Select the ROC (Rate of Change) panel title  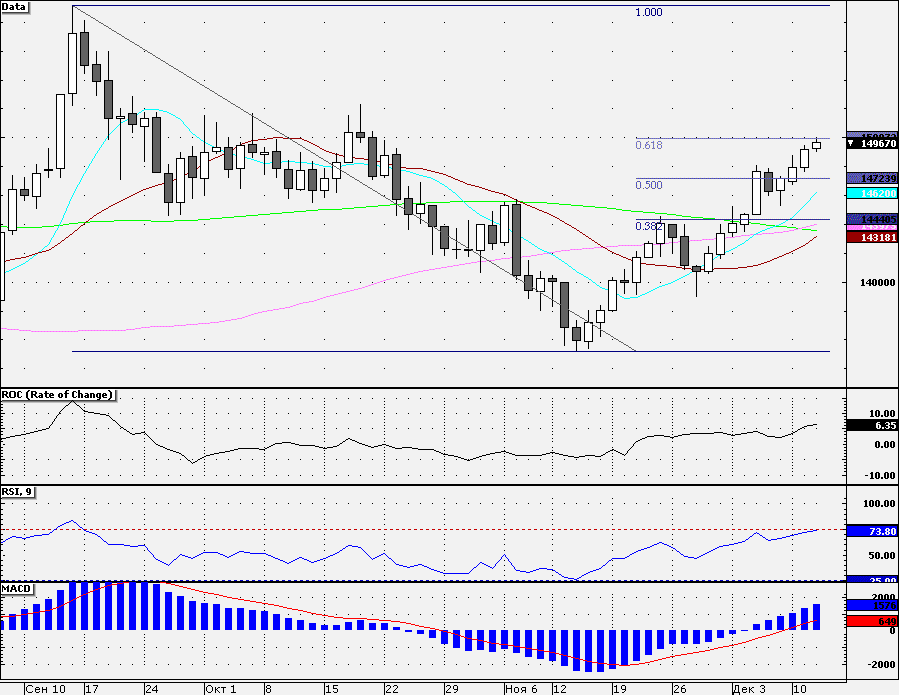(57, 395)
